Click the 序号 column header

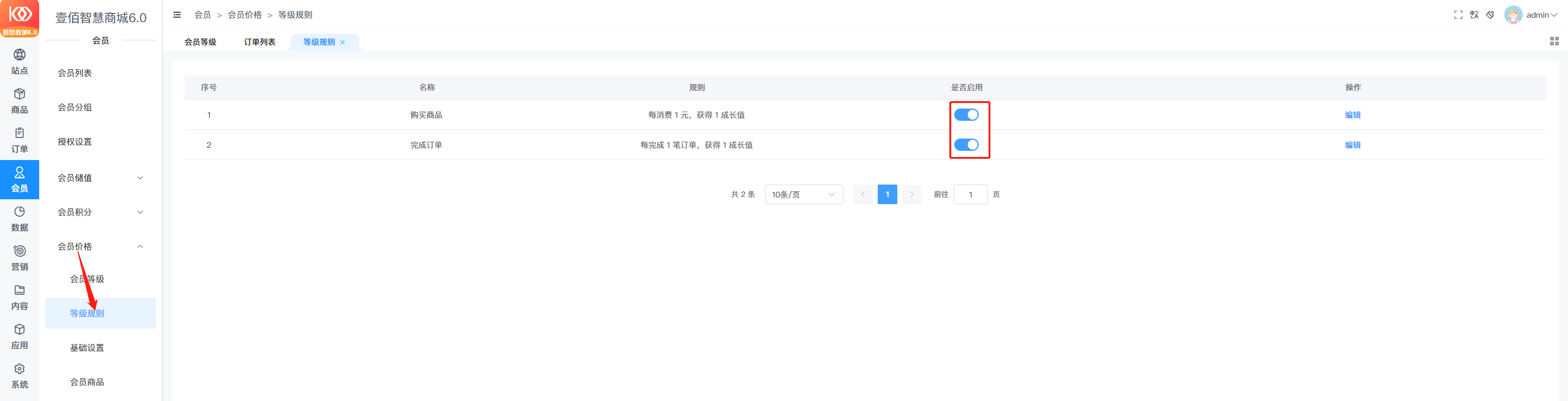click(x=209, y=87)
